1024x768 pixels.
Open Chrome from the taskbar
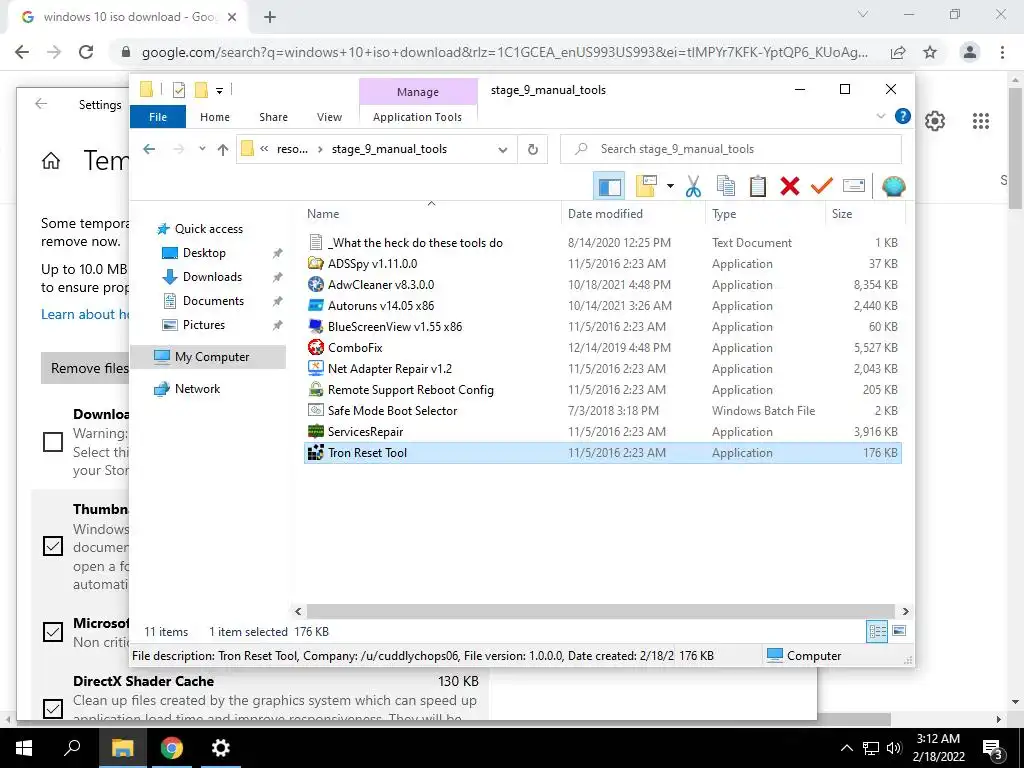click(172, 748)
